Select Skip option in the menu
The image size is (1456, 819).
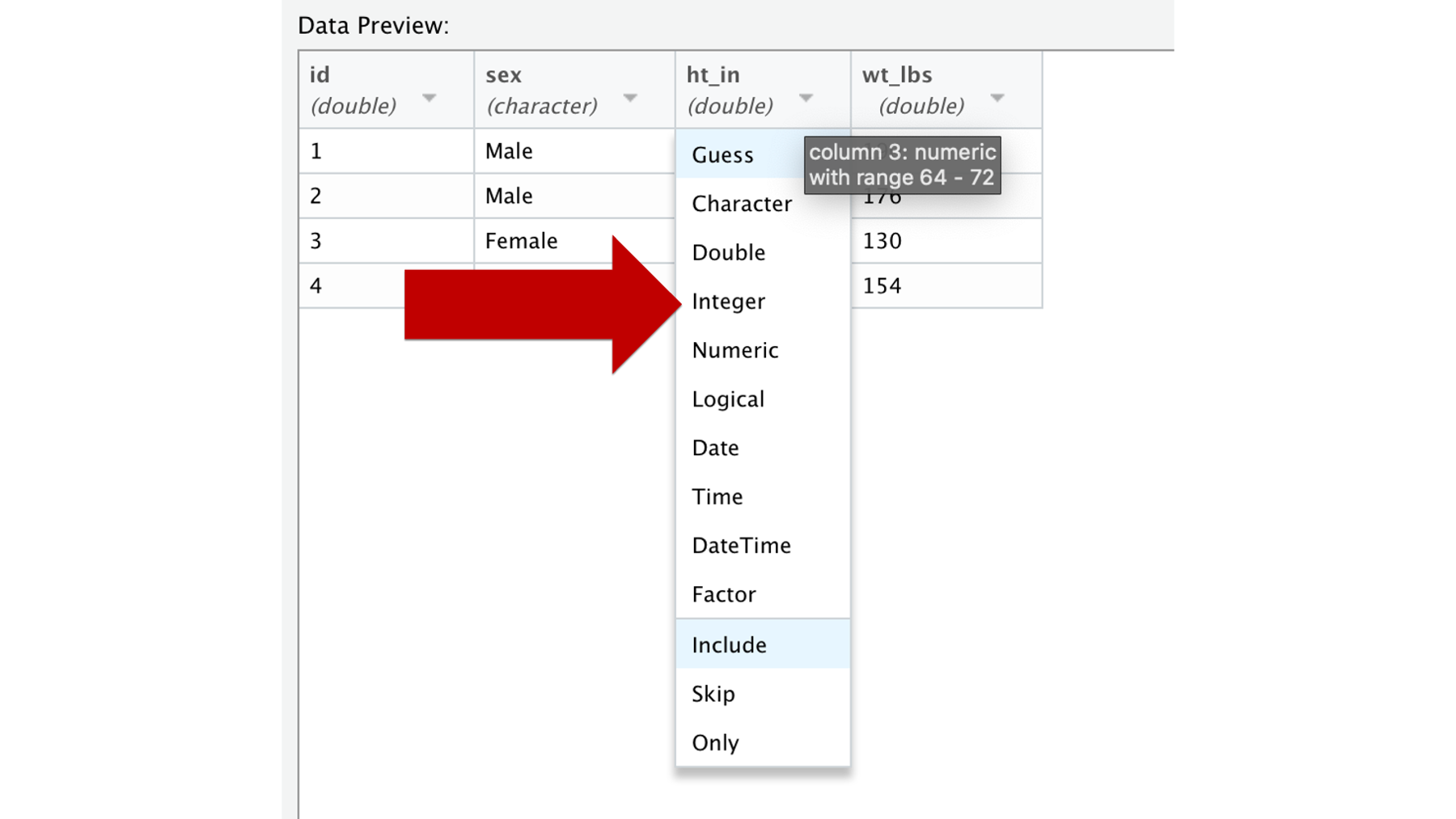click(x=763, y=694)
